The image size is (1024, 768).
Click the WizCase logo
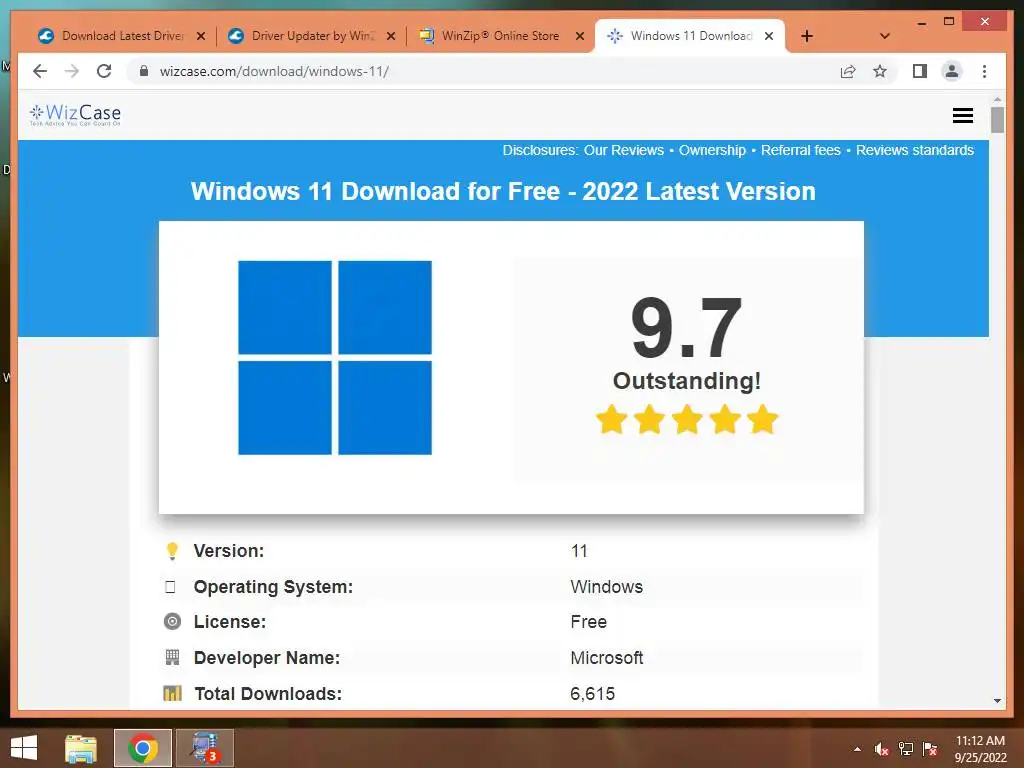point(75,115)
